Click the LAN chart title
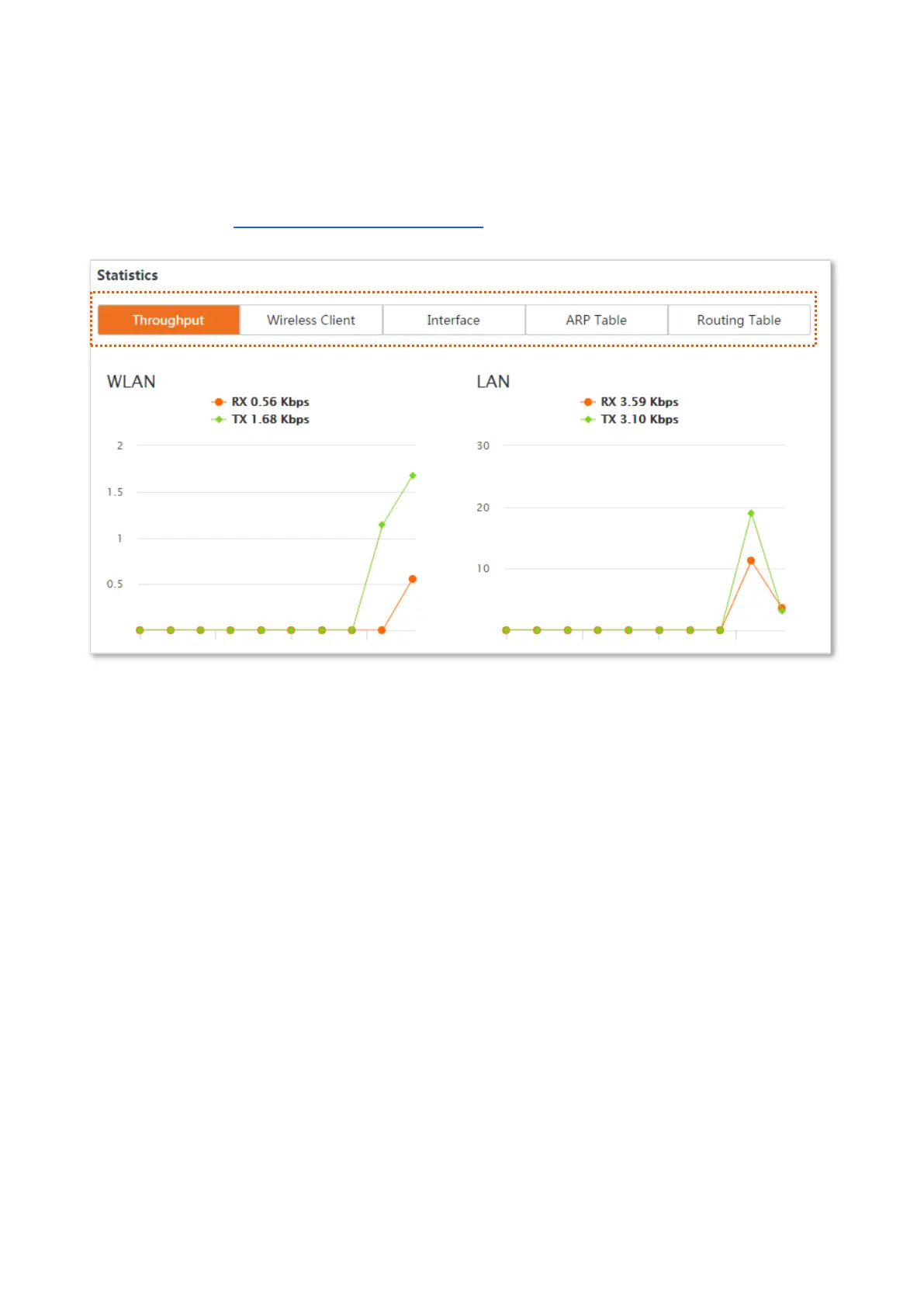924x1307 pixels. click(x=493, y=382)
